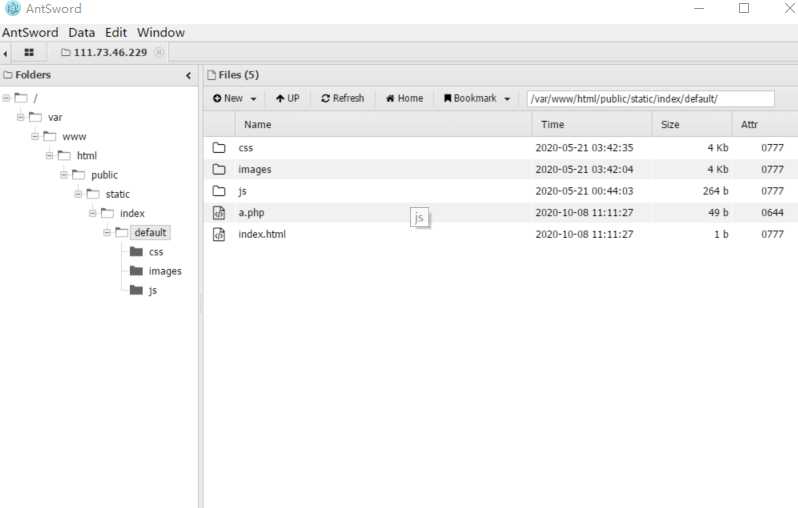Viewport: 798px width, 508px height.
Task: Click the css folder icon in tree
Action: coord(136,251)
